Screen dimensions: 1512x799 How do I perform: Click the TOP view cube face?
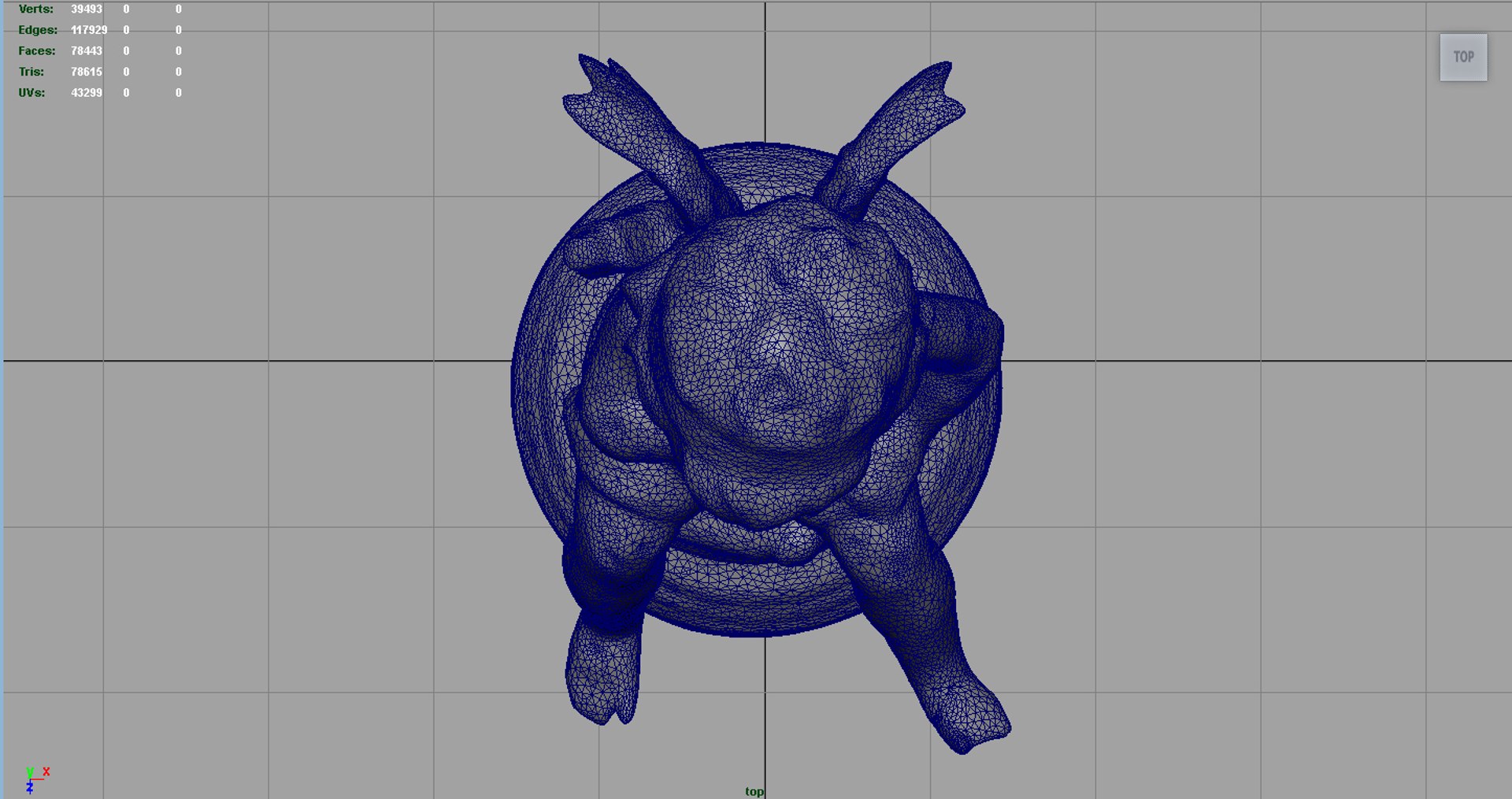coord(1463,57)
